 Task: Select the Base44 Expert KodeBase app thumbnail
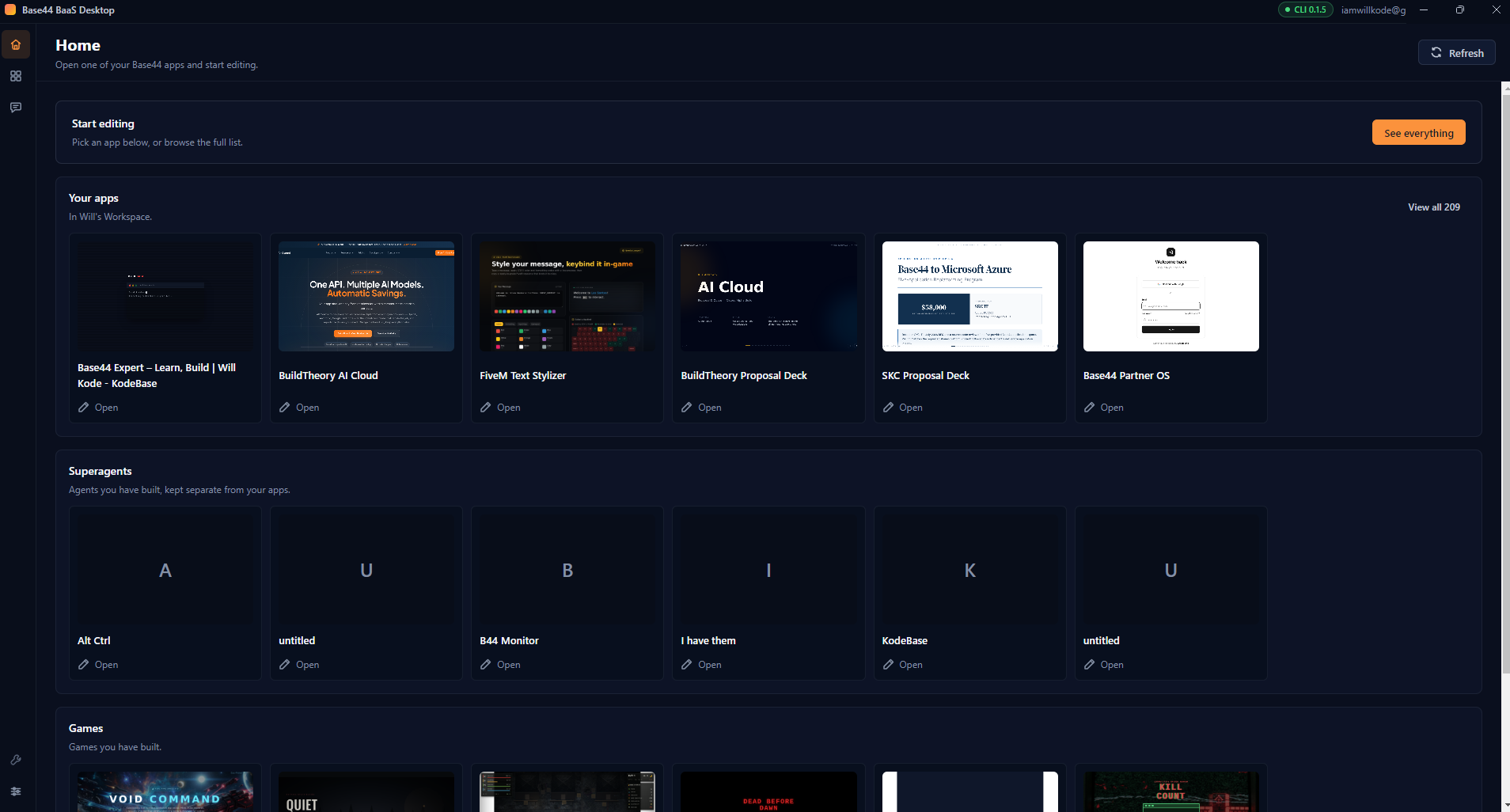[x=165, y=296]
